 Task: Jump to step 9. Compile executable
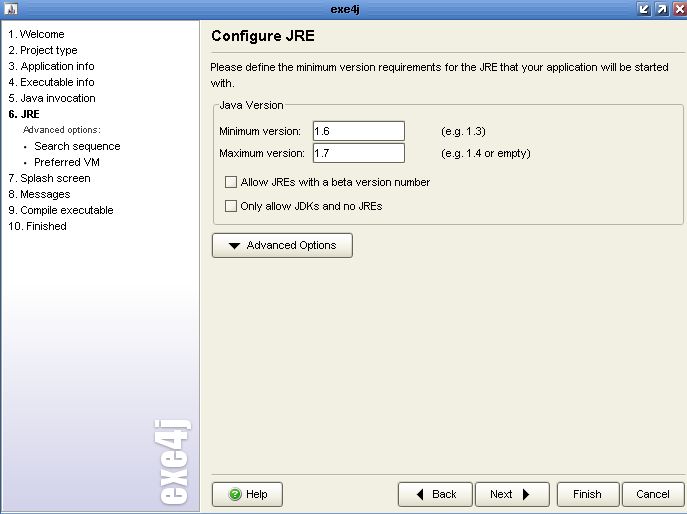tap(61, 210)
